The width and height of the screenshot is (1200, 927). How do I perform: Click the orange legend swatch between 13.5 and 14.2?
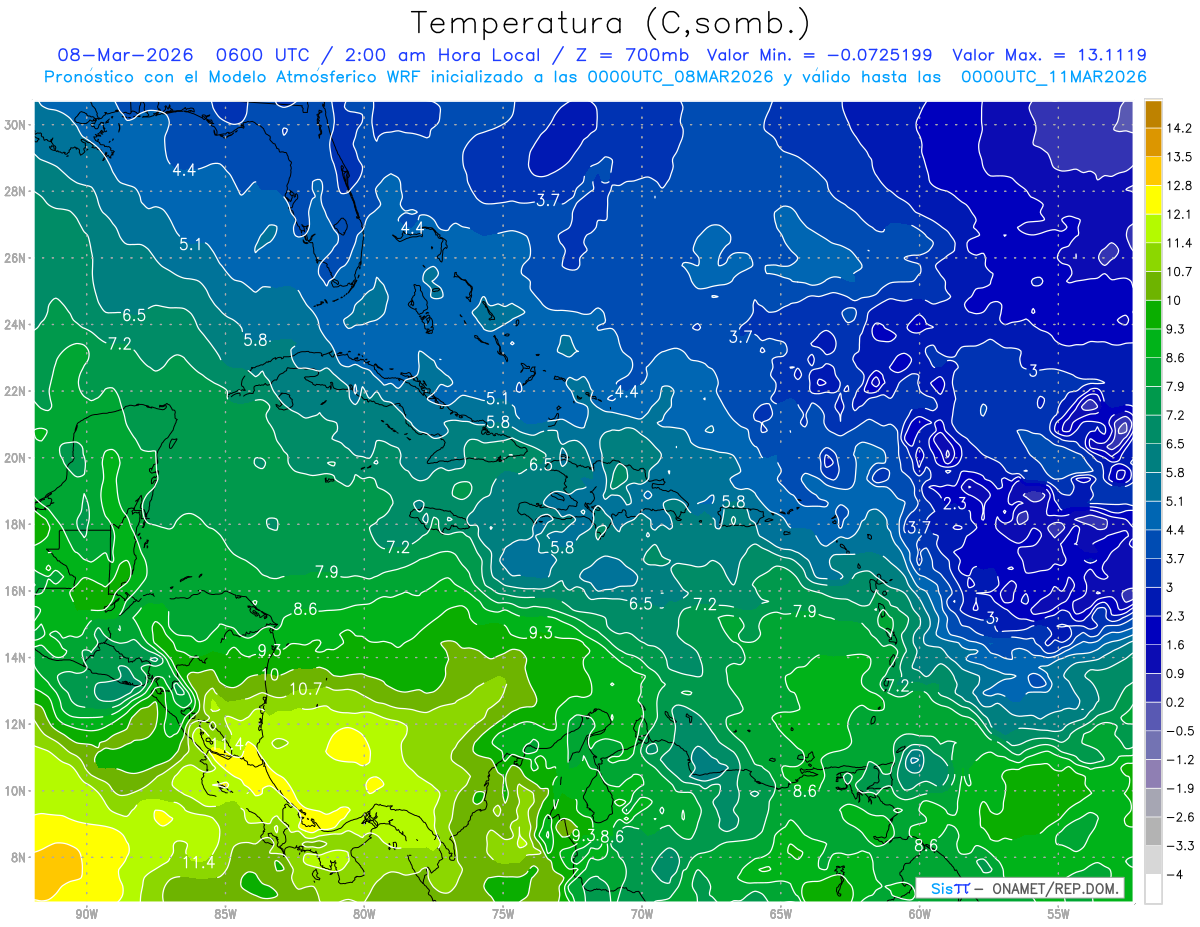click(x=1153, y=143)
